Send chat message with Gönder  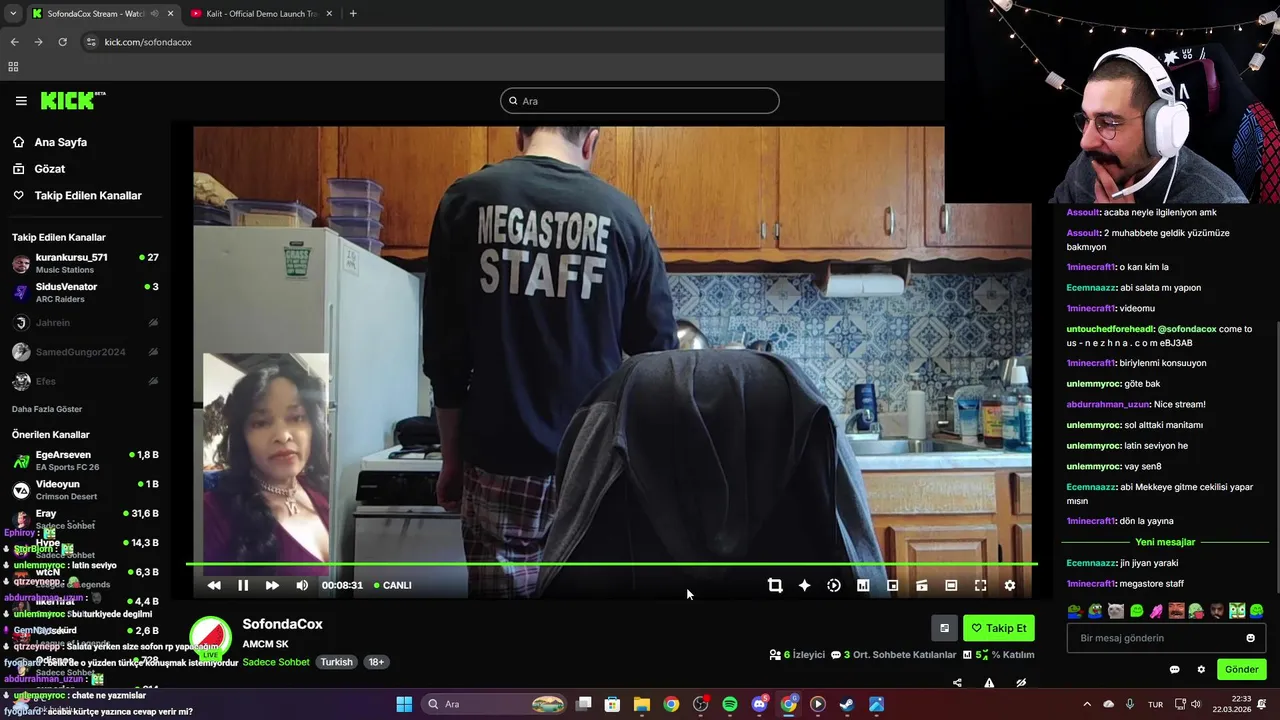coord(1241,669)
